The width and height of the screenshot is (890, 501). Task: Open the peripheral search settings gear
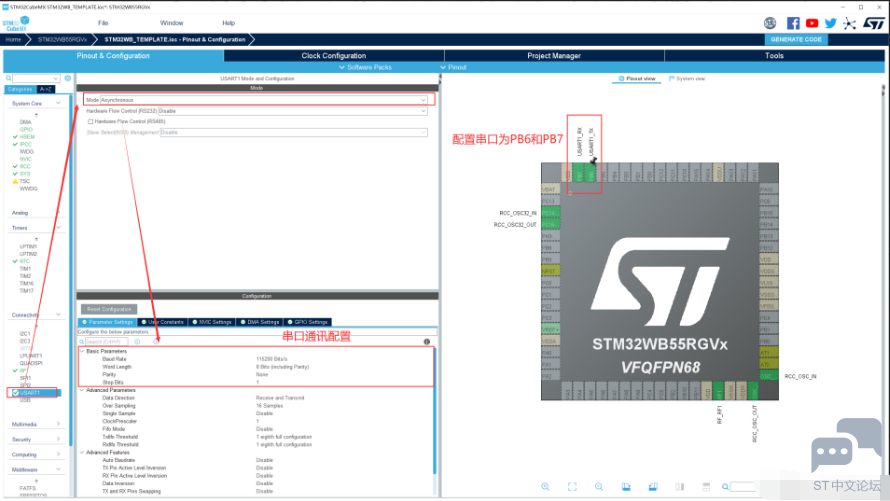point(68,78)
